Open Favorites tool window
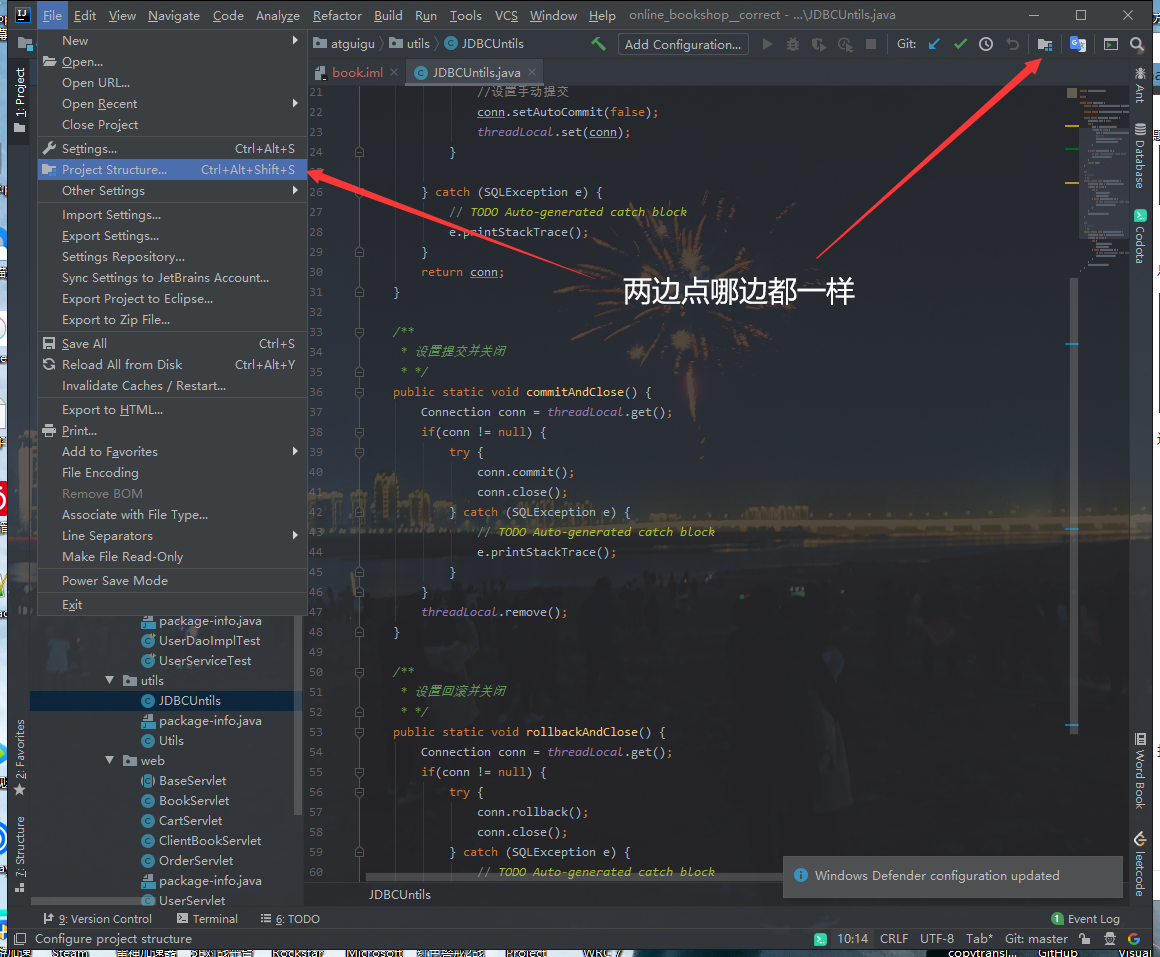 (20, 757)
